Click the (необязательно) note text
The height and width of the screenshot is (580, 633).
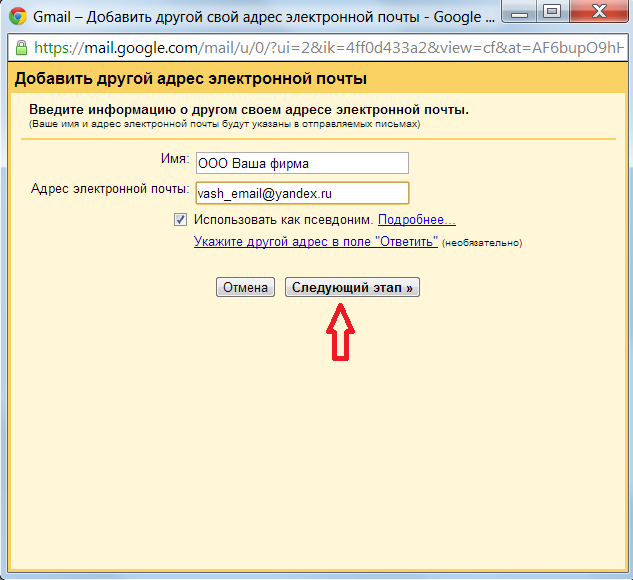[x=483, y=243]
